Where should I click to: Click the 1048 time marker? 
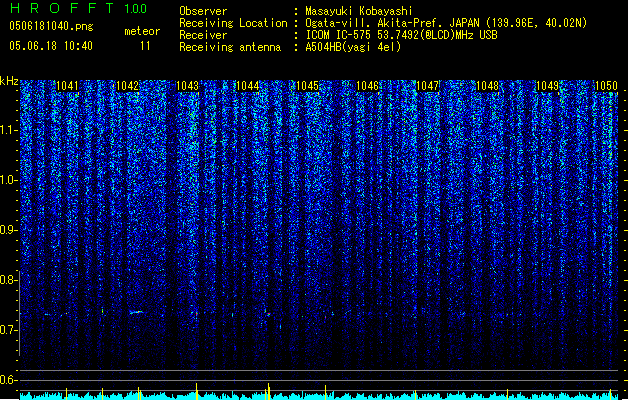click(x=487, y=86)
